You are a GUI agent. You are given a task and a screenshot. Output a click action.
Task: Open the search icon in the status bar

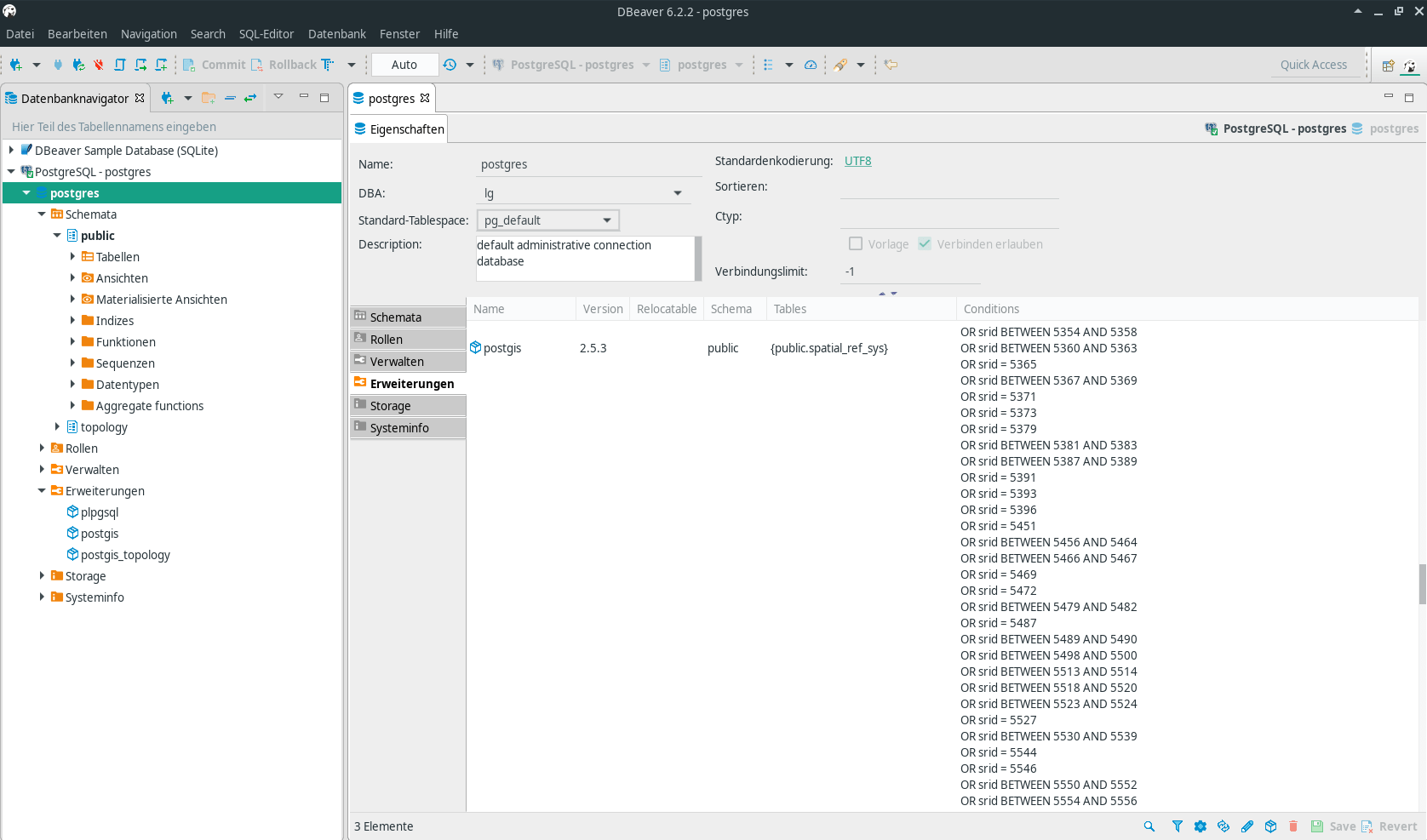1149,826
